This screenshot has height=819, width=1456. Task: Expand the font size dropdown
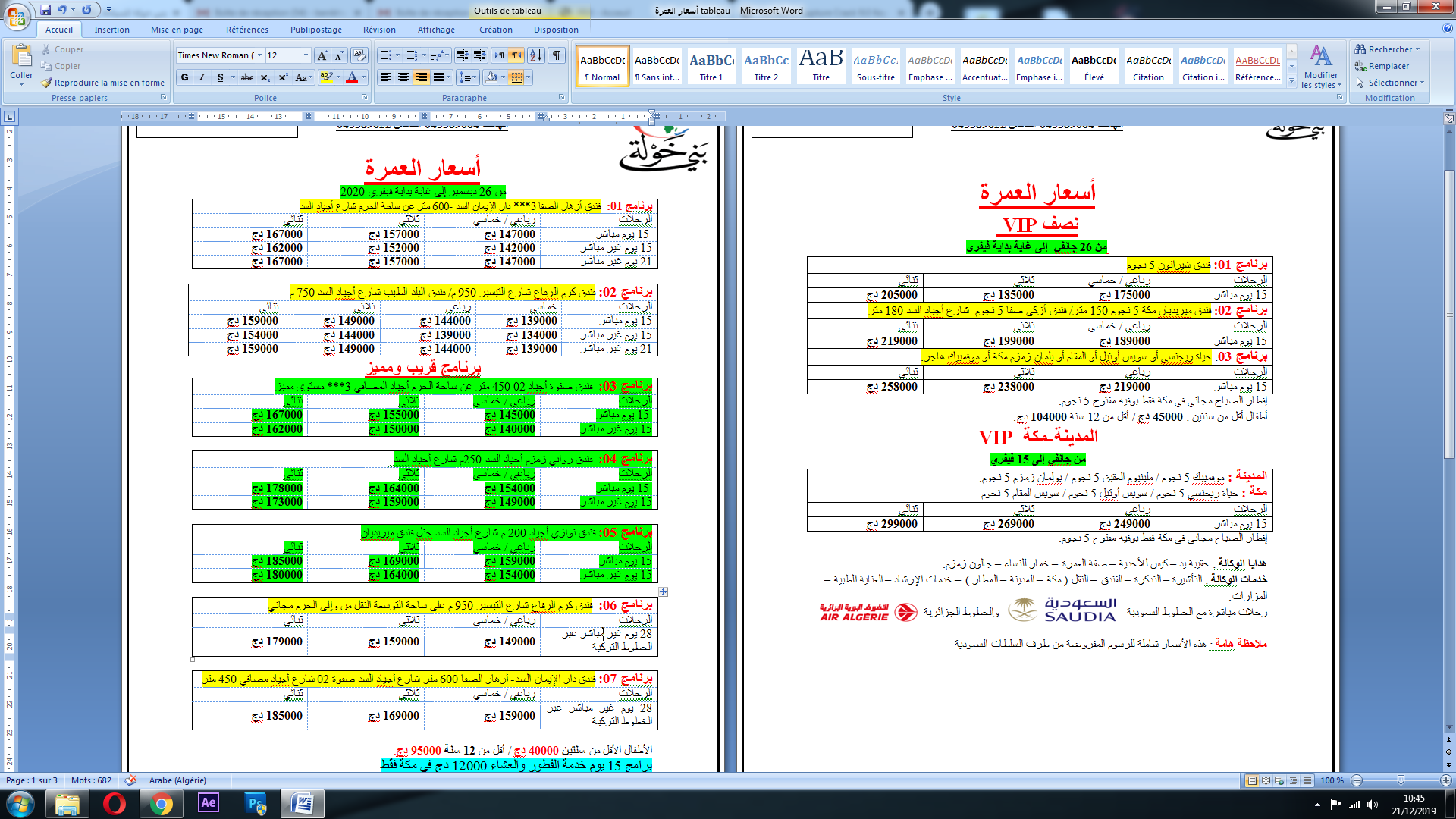(306, 55)
